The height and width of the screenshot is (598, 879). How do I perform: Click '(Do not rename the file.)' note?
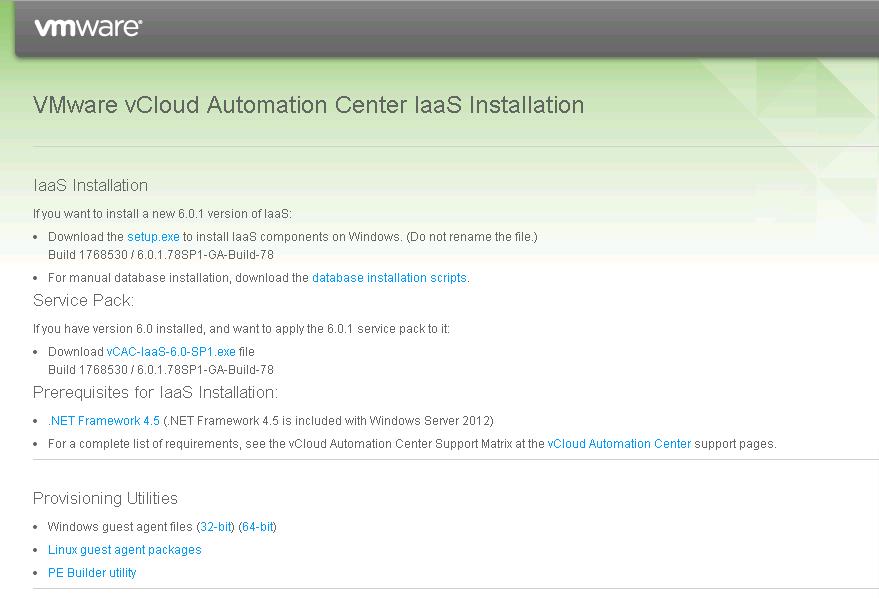pos(471,237)
